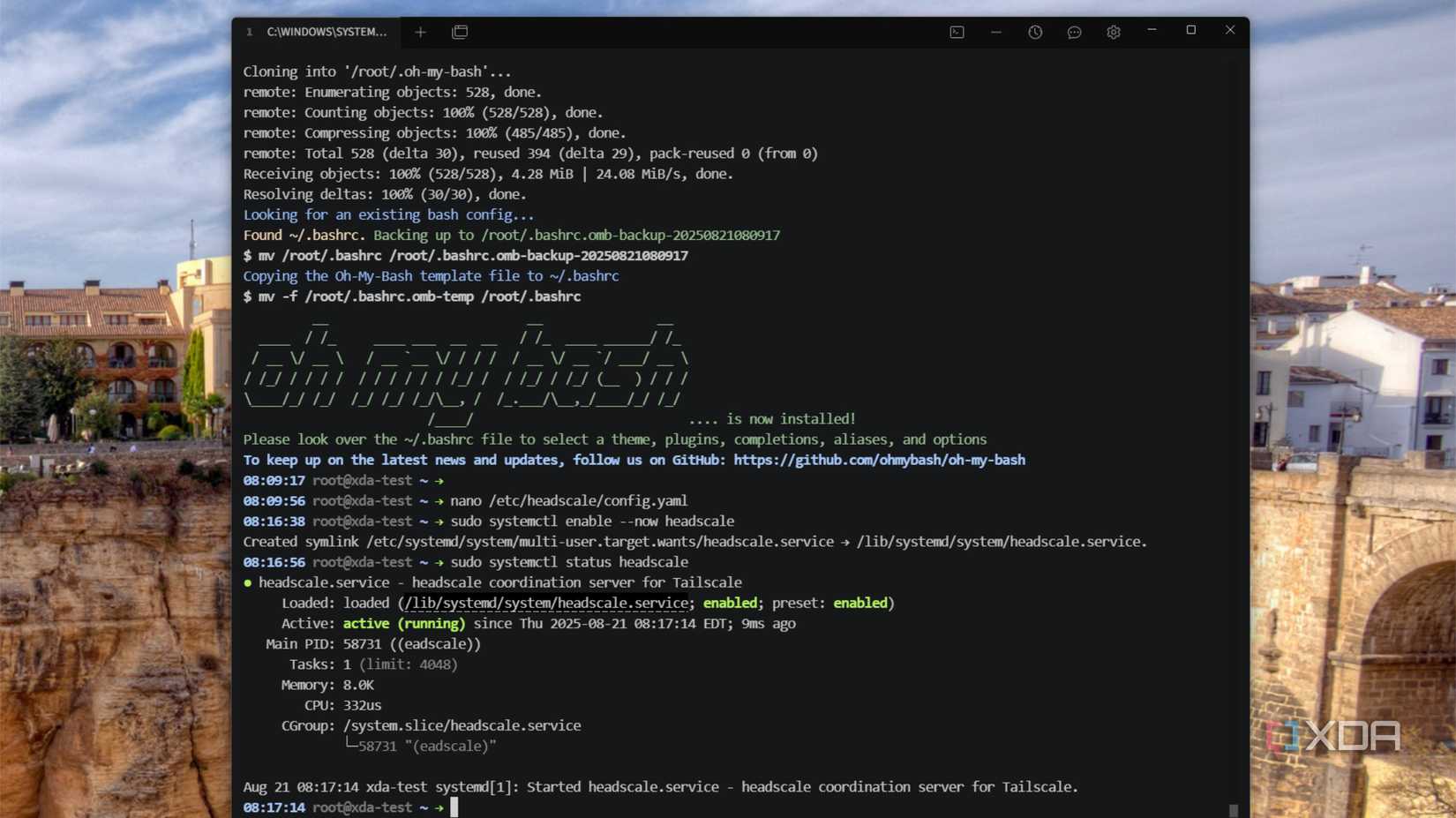Image resolution: width=1456 pixels, height=818 pixels.
Task: Click the blinking cursor at the last prompt
Action: pos(454,807)
